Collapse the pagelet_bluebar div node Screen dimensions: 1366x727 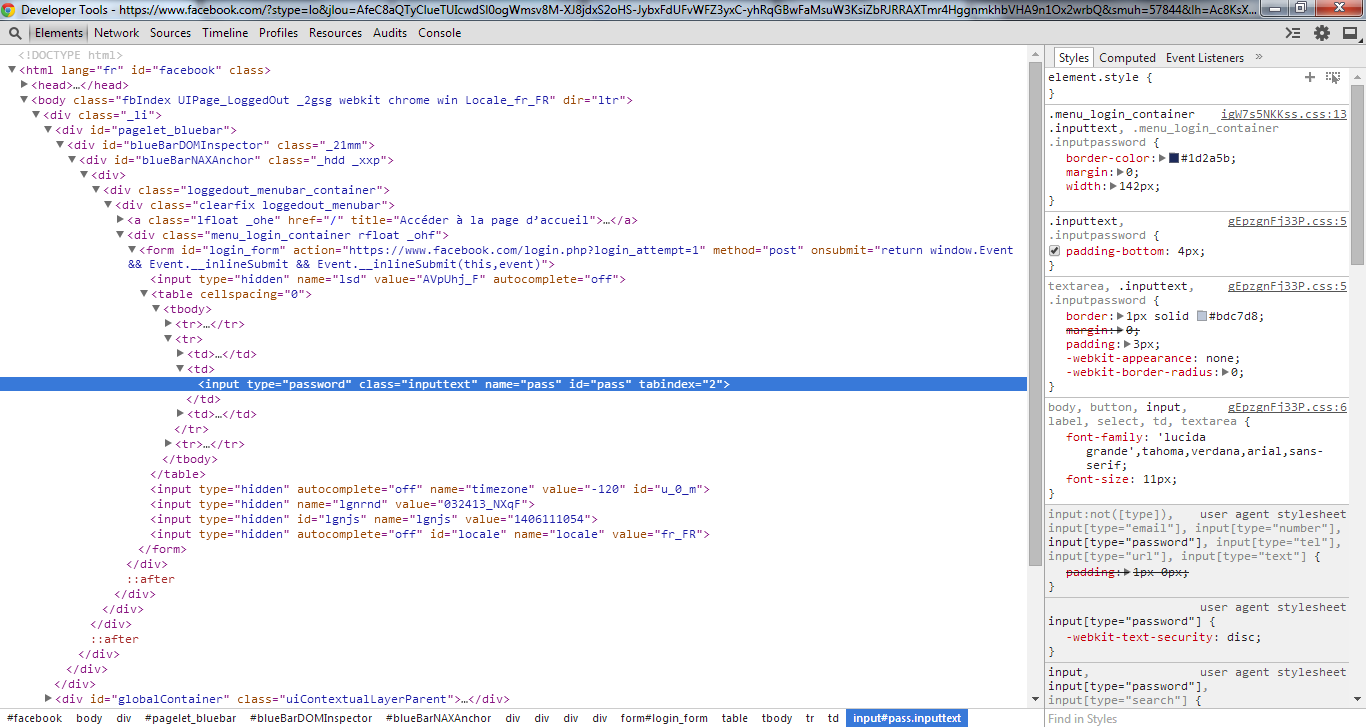[x=49, y=130]
